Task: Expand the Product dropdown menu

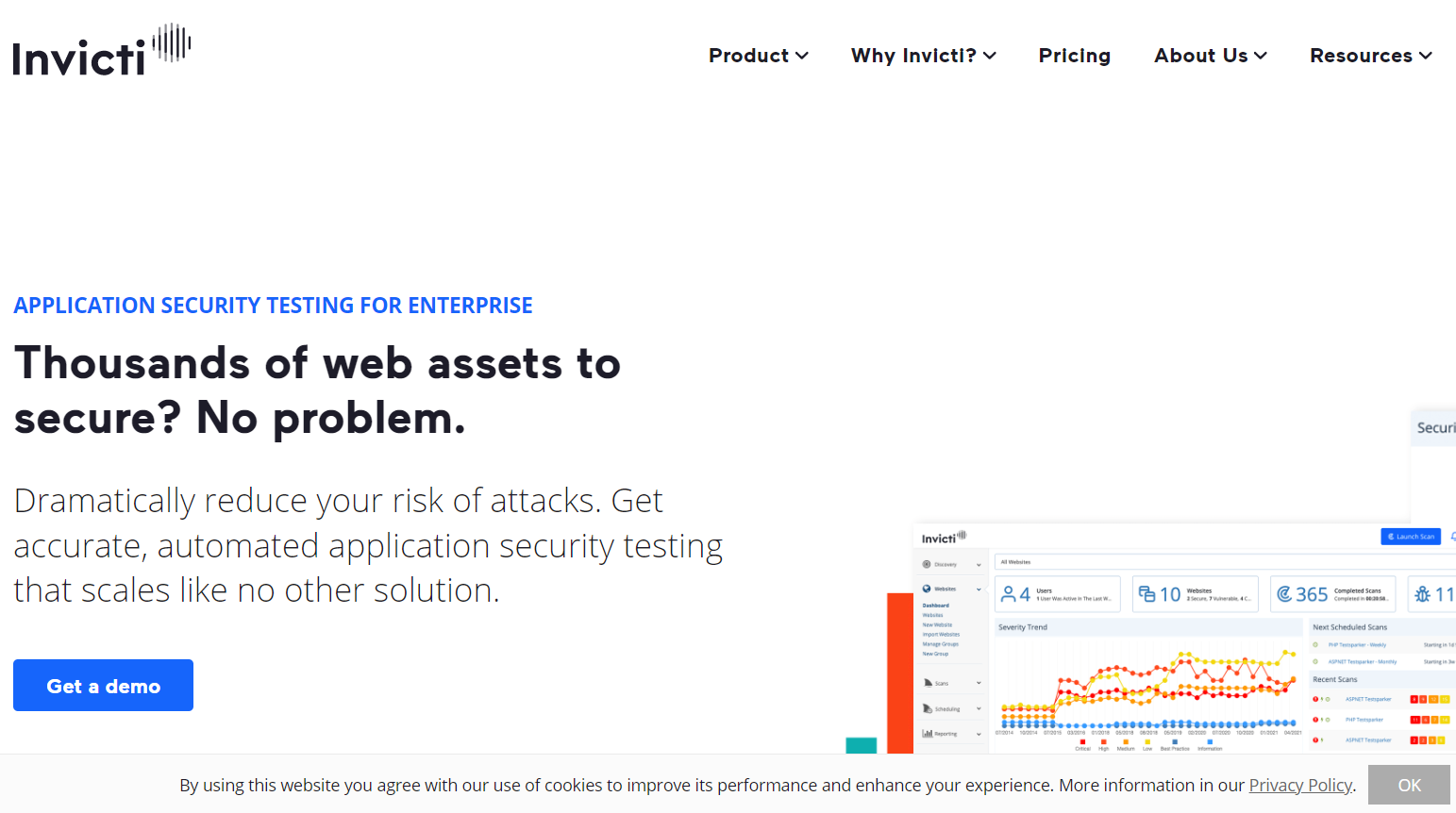Action: [x=759, y=56]
